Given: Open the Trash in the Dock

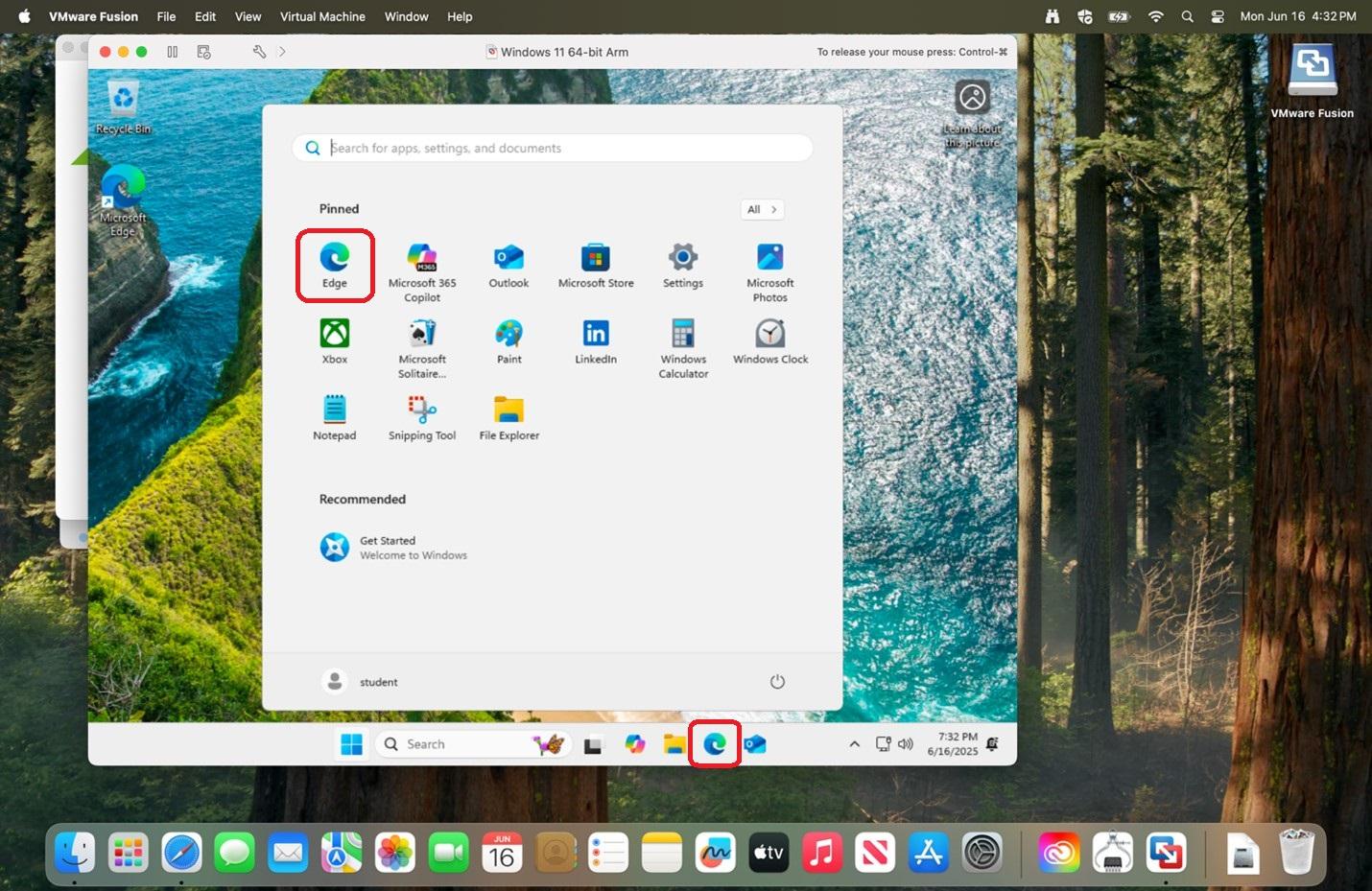Looking at the screenshot, I should pos(1296,852).
